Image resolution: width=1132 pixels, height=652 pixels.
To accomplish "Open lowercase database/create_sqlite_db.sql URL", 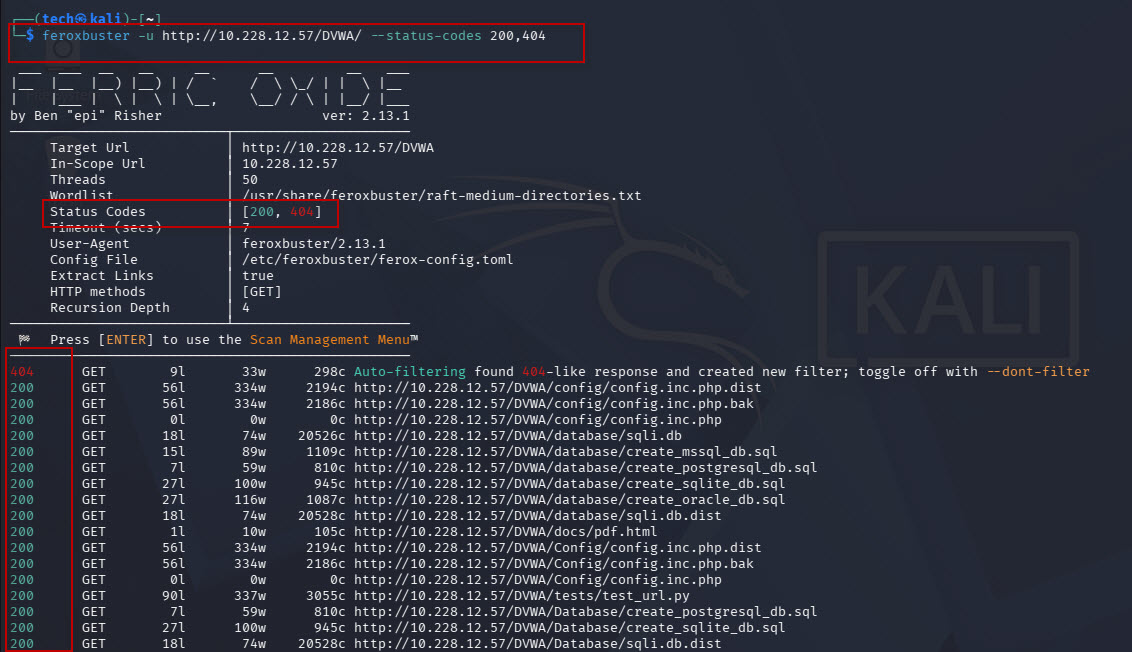I will 570,483.
